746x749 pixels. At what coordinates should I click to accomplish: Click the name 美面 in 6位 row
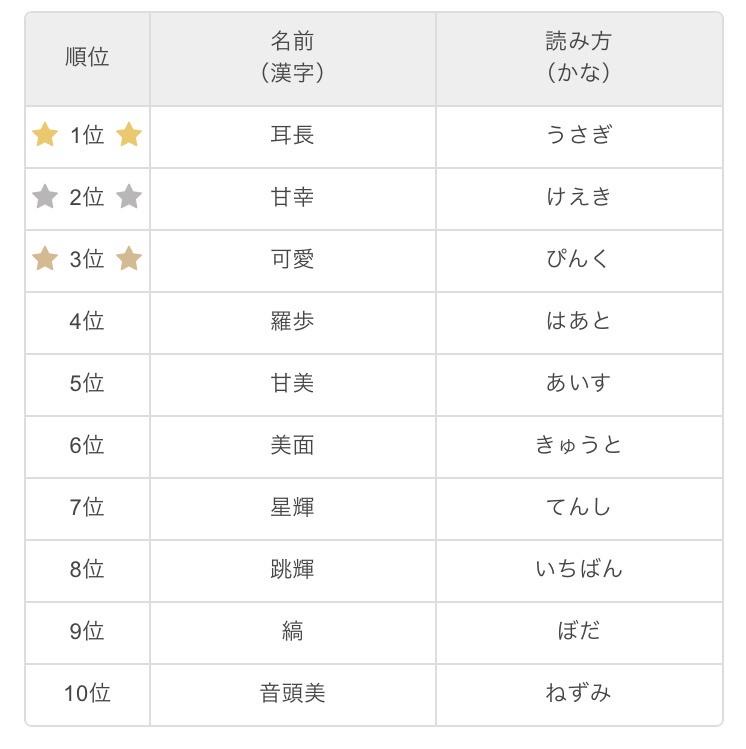point(292,445)
